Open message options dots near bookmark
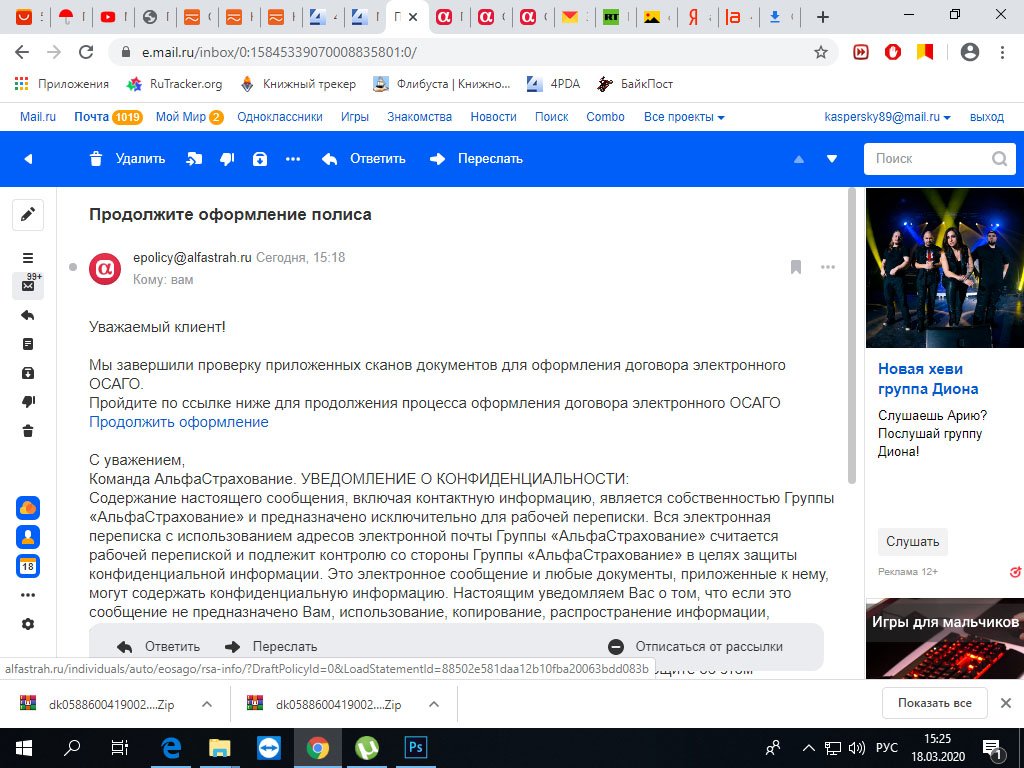 pos(828,266)
